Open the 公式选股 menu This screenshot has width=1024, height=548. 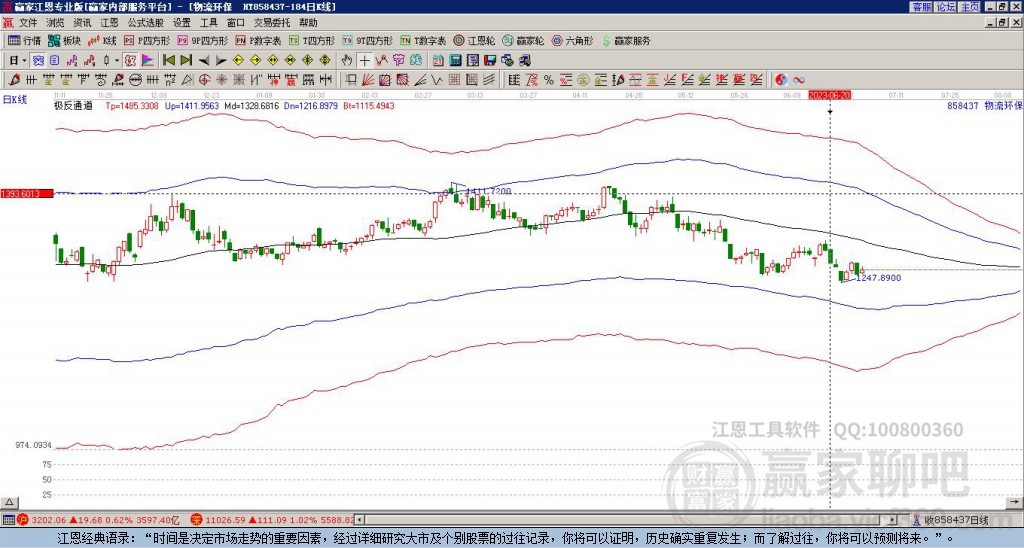pyautogui.click(x=146, y=23)
